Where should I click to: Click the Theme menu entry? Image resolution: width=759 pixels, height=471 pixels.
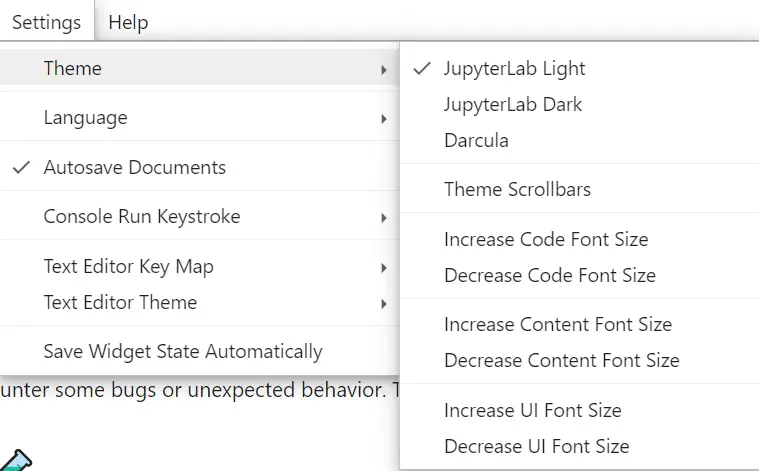(x=199, y=68)
